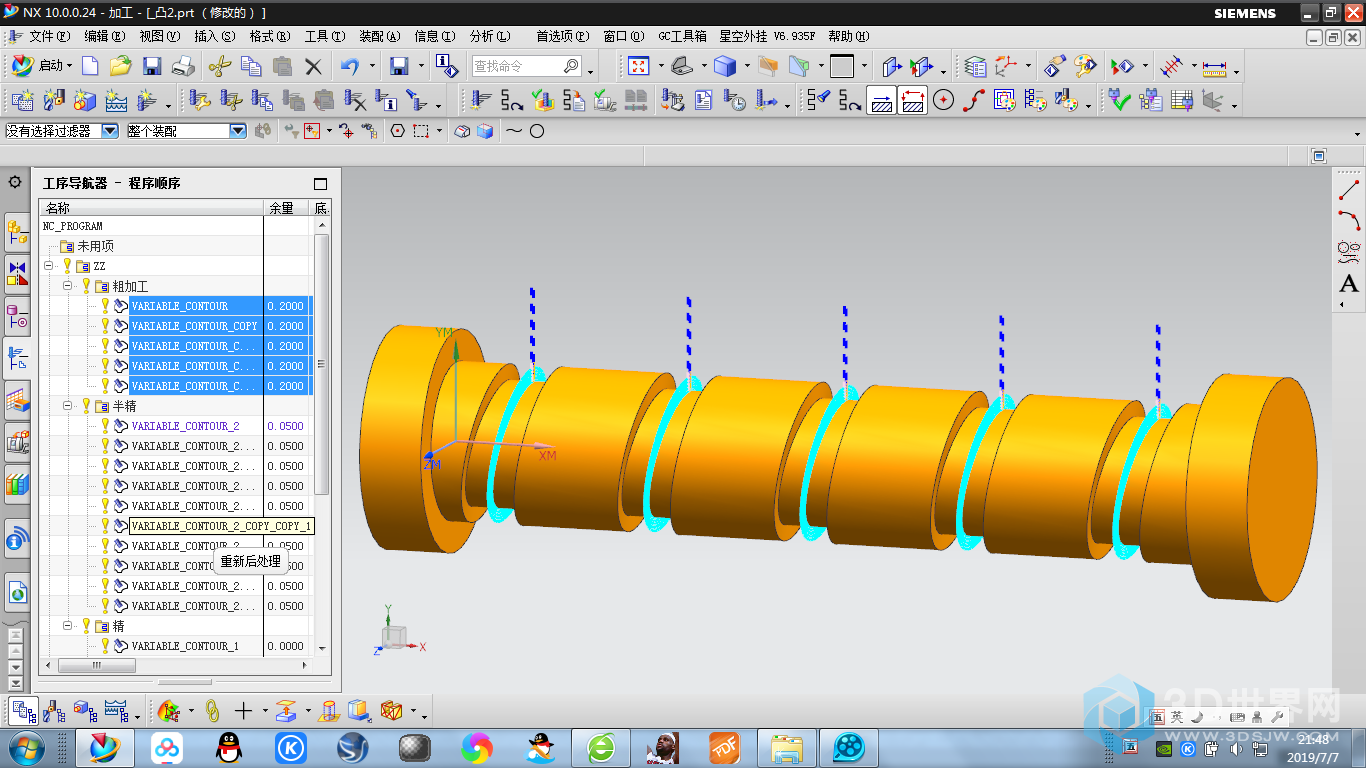
Task: Click the WCS orientation axes icon
Action: tap(1006, 66)
